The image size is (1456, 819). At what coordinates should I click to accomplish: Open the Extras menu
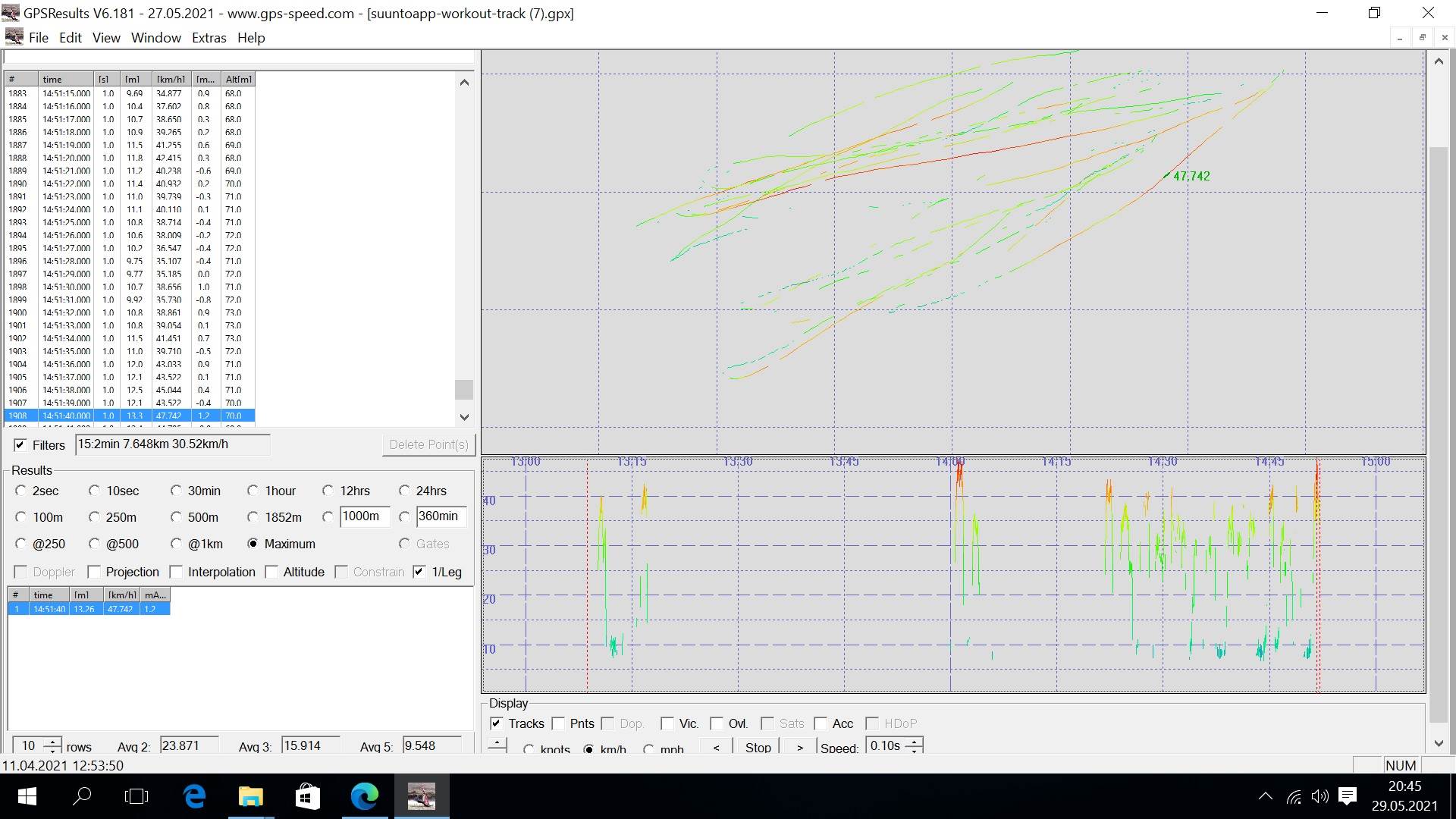[209, 38]
